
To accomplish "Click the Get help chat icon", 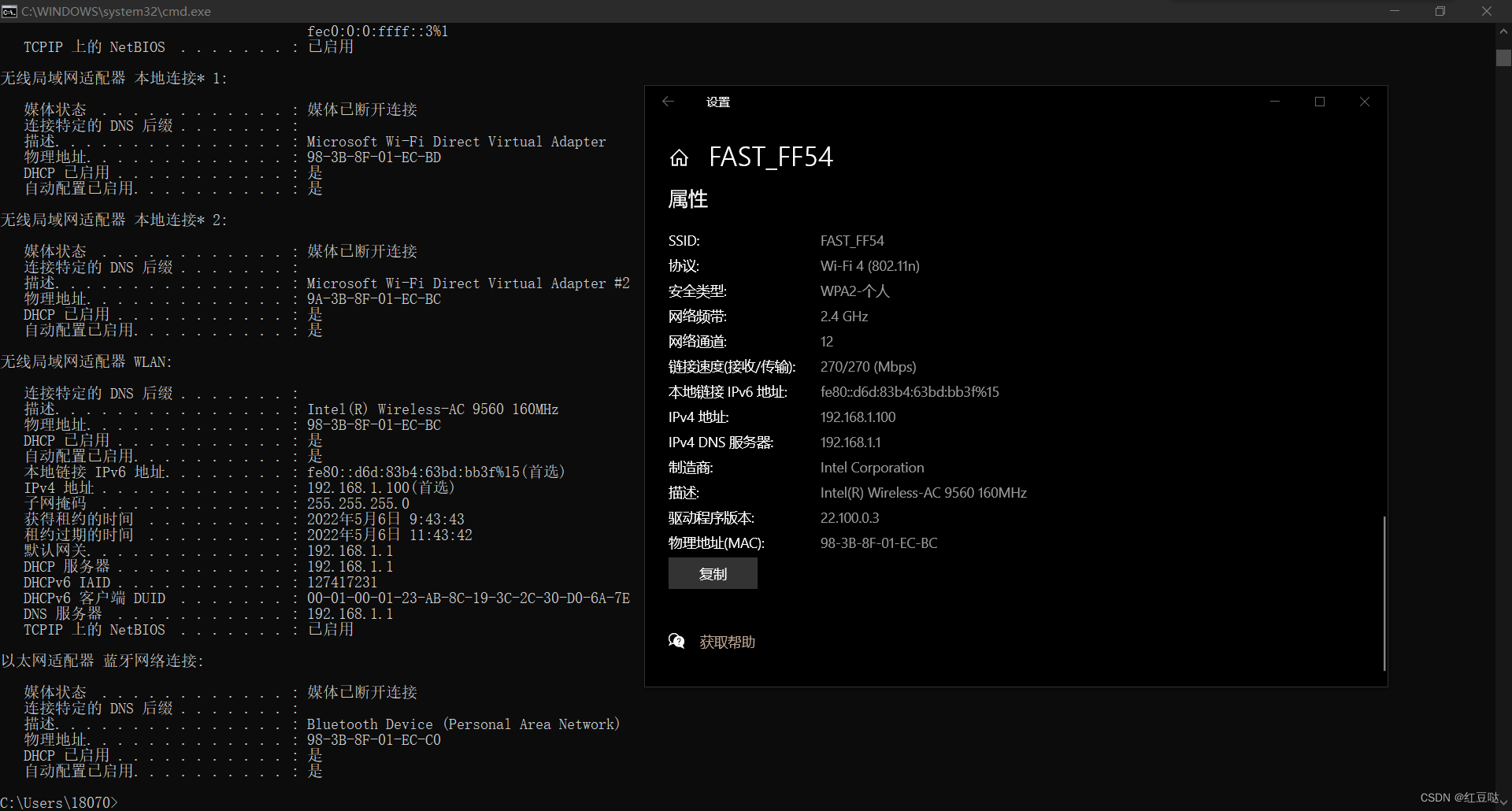I will point(676,641).
